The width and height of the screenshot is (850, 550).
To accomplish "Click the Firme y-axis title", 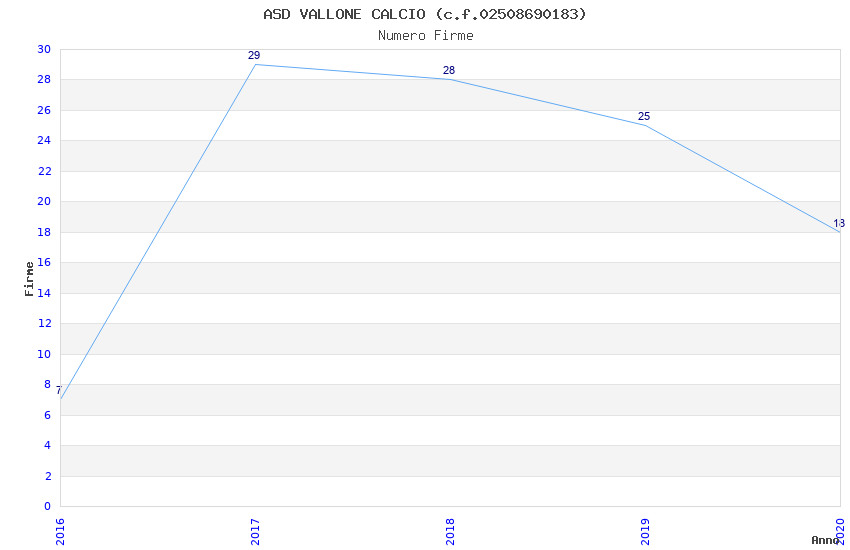I will pyautogui.click(x=29, y=279).
